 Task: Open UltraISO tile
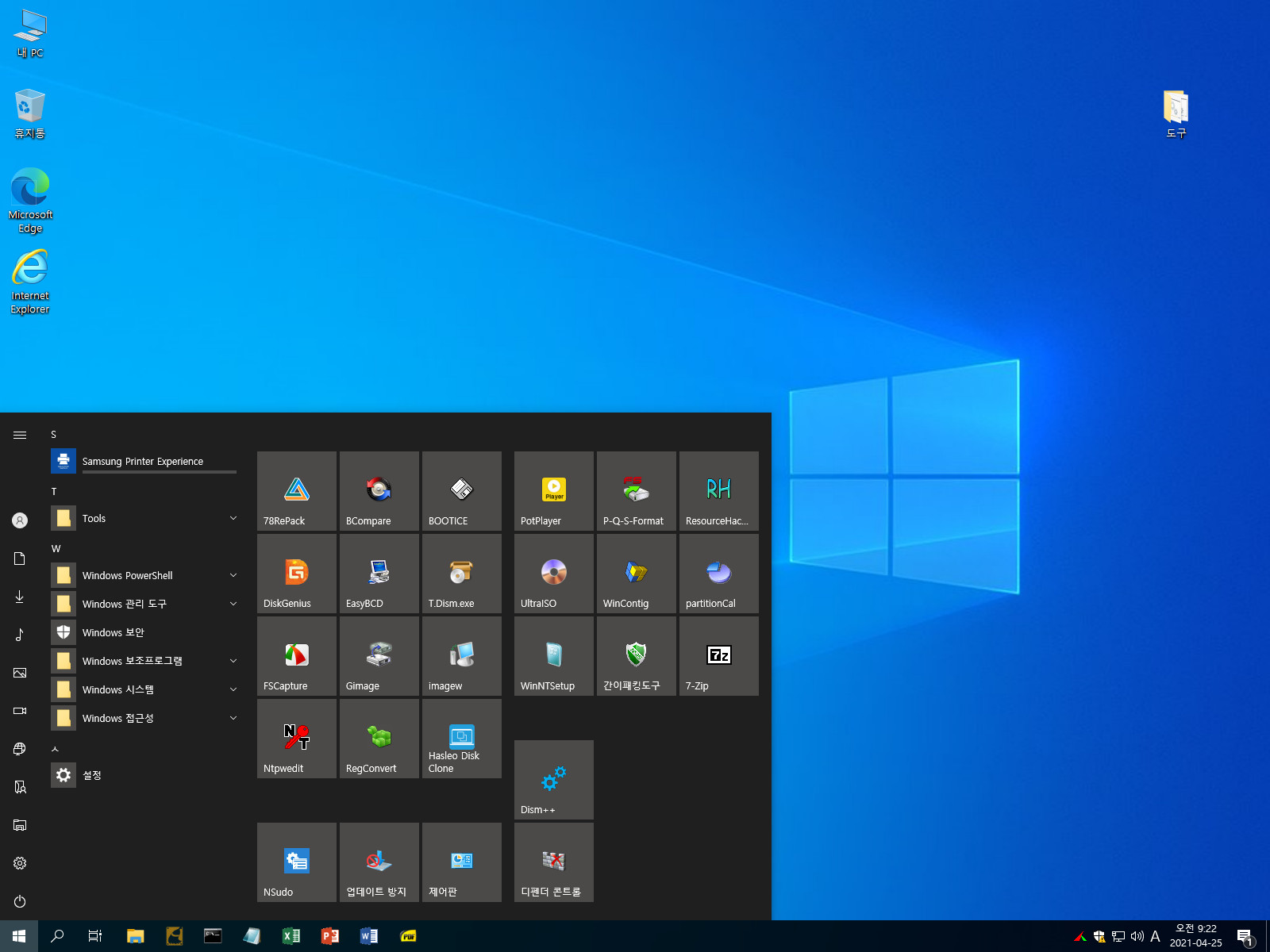[554, 574]
